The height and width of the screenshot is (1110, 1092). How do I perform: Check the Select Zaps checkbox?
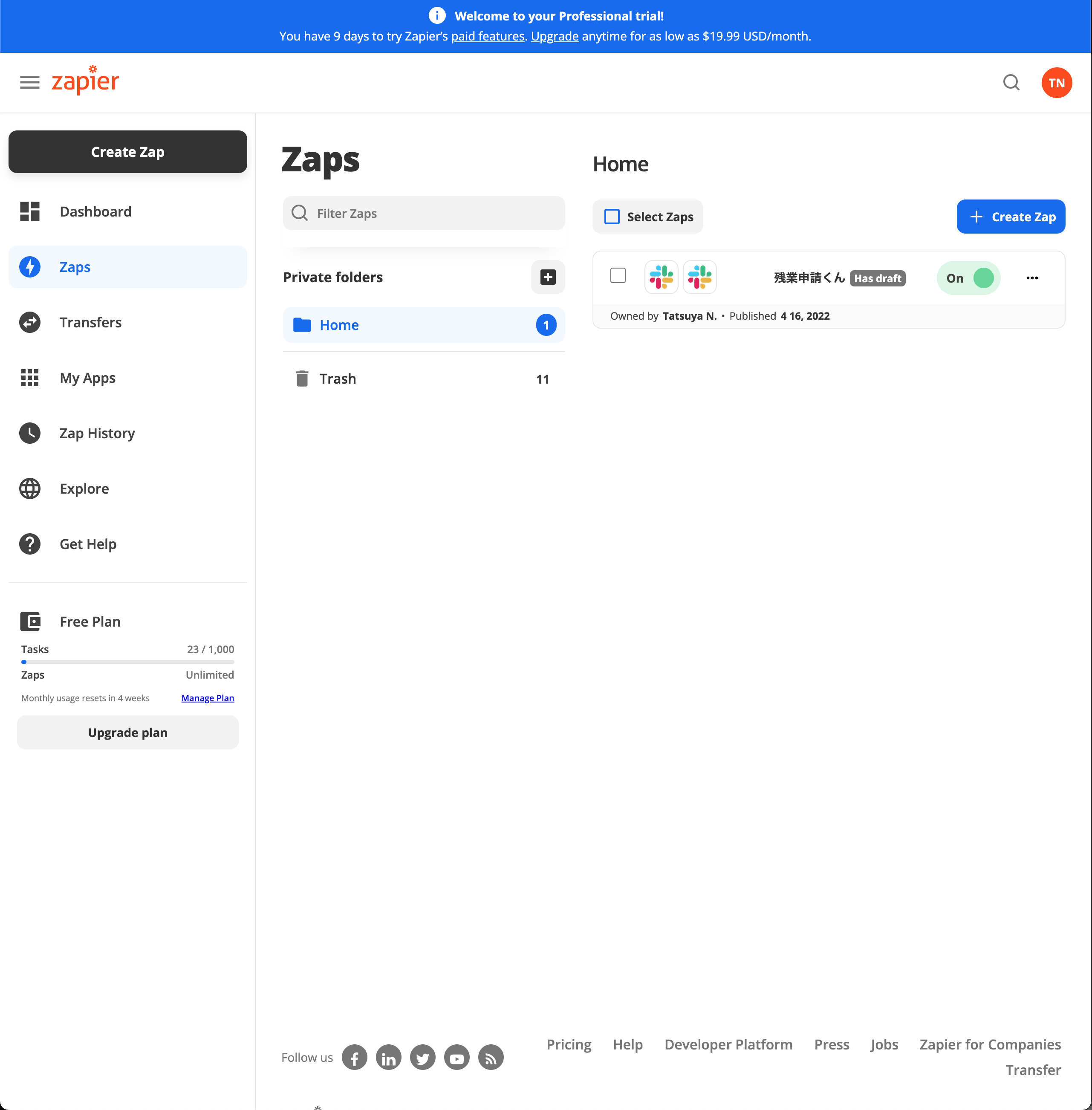point(612,217)
